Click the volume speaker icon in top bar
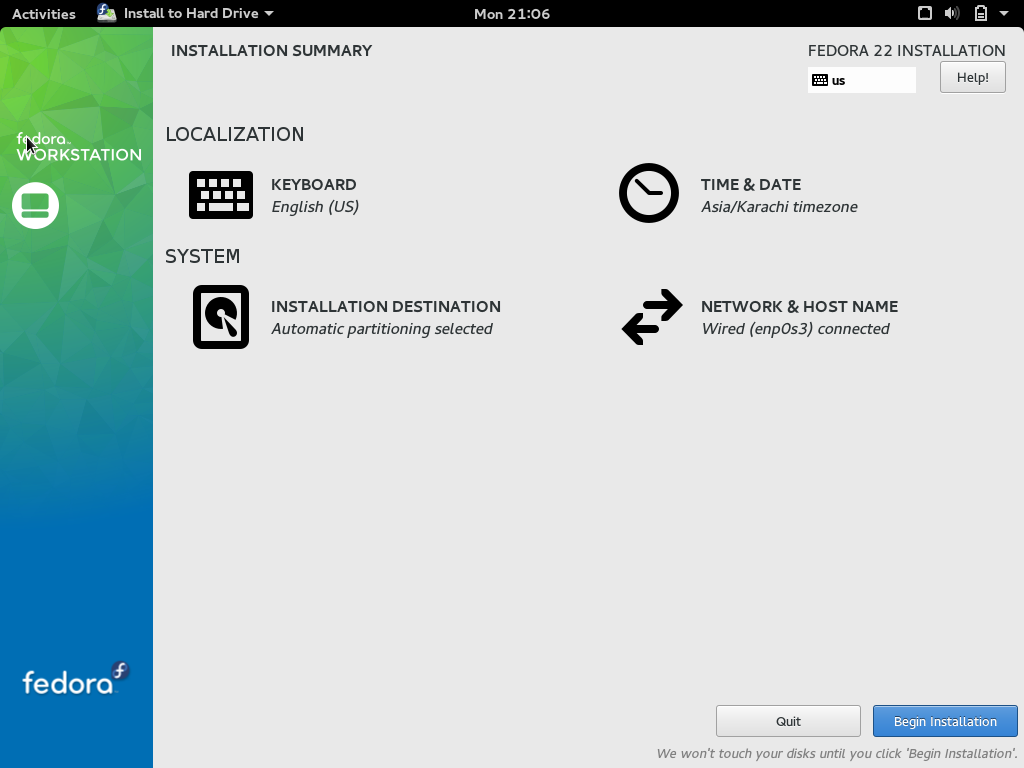This screenshot has height=768, width=1024. [x=952, y=13]
